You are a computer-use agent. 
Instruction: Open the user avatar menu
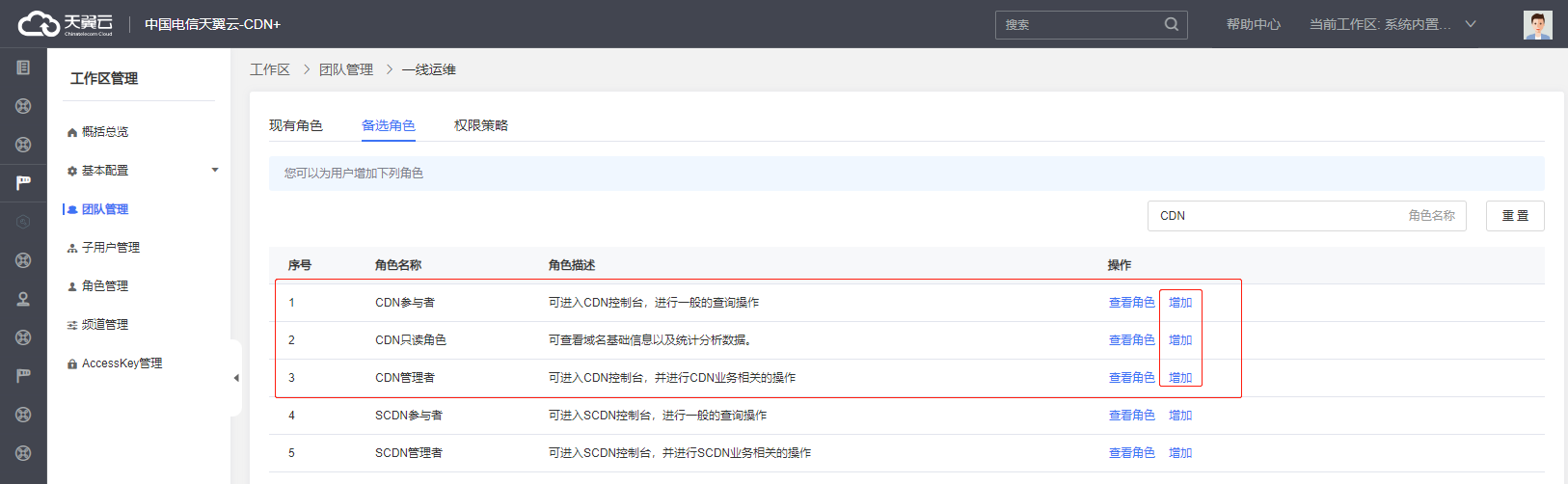pos(1537,24)
